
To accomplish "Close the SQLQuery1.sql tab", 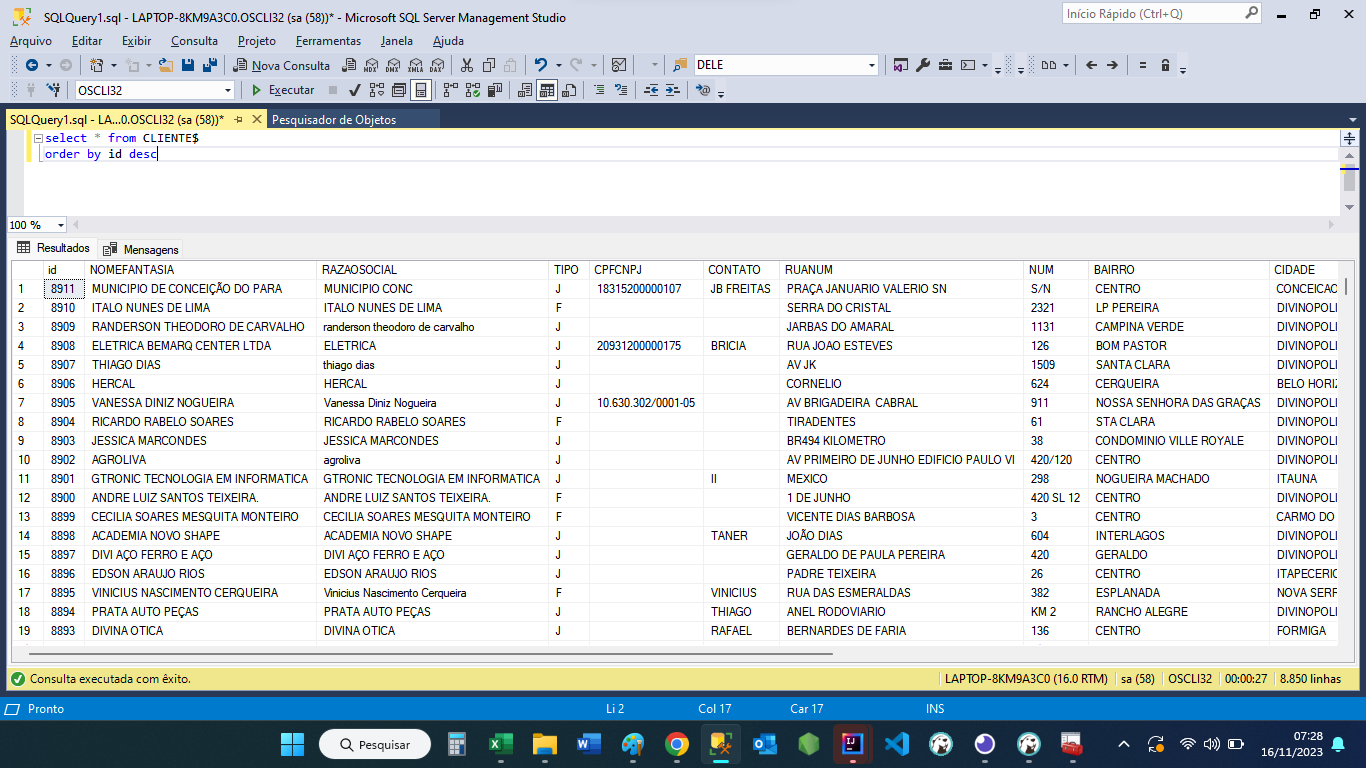I will (256, 119).
